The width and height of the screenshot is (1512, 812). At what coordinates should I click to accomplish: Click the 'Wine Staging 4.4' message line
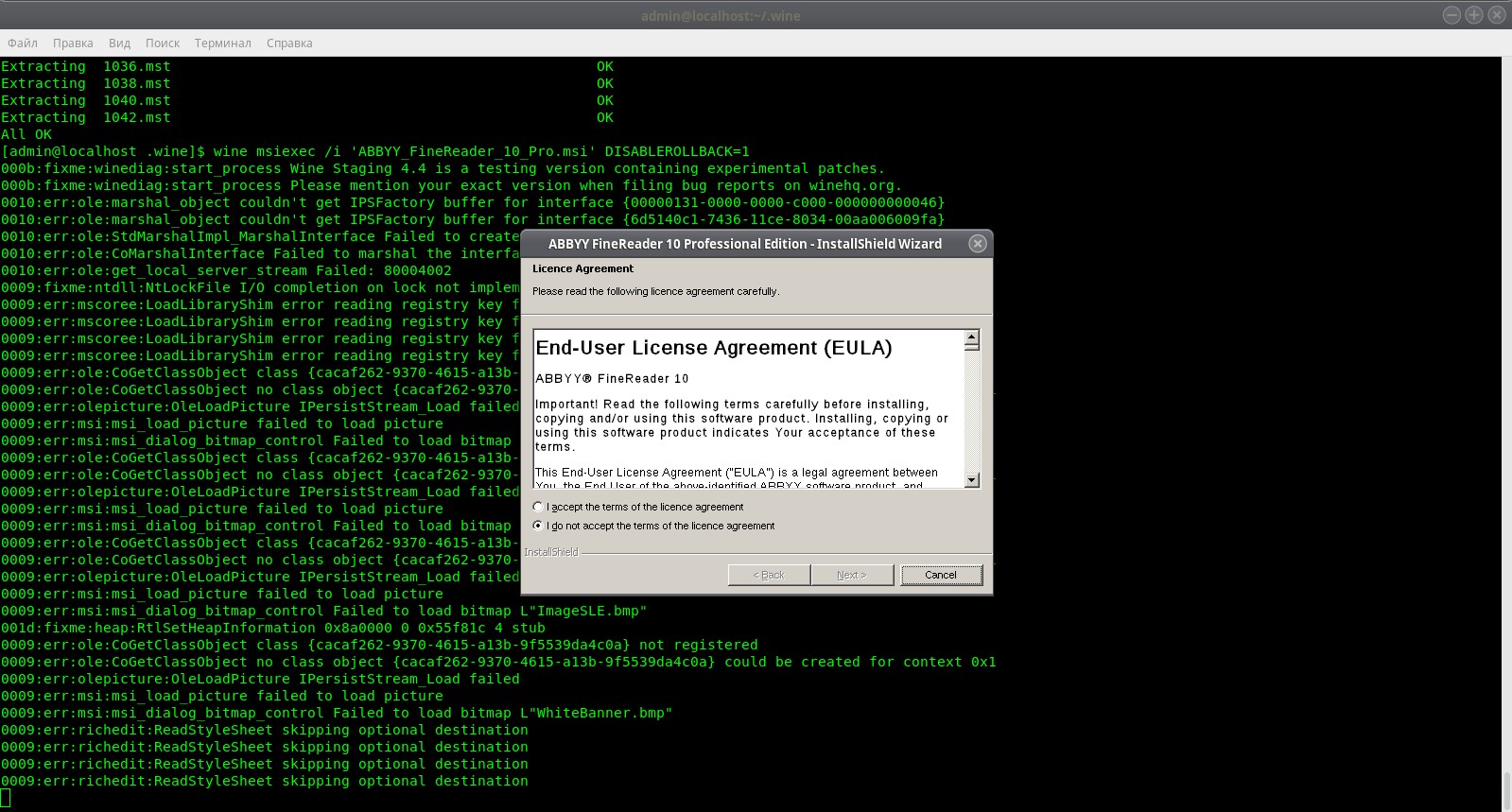click(x=443, y=168)
